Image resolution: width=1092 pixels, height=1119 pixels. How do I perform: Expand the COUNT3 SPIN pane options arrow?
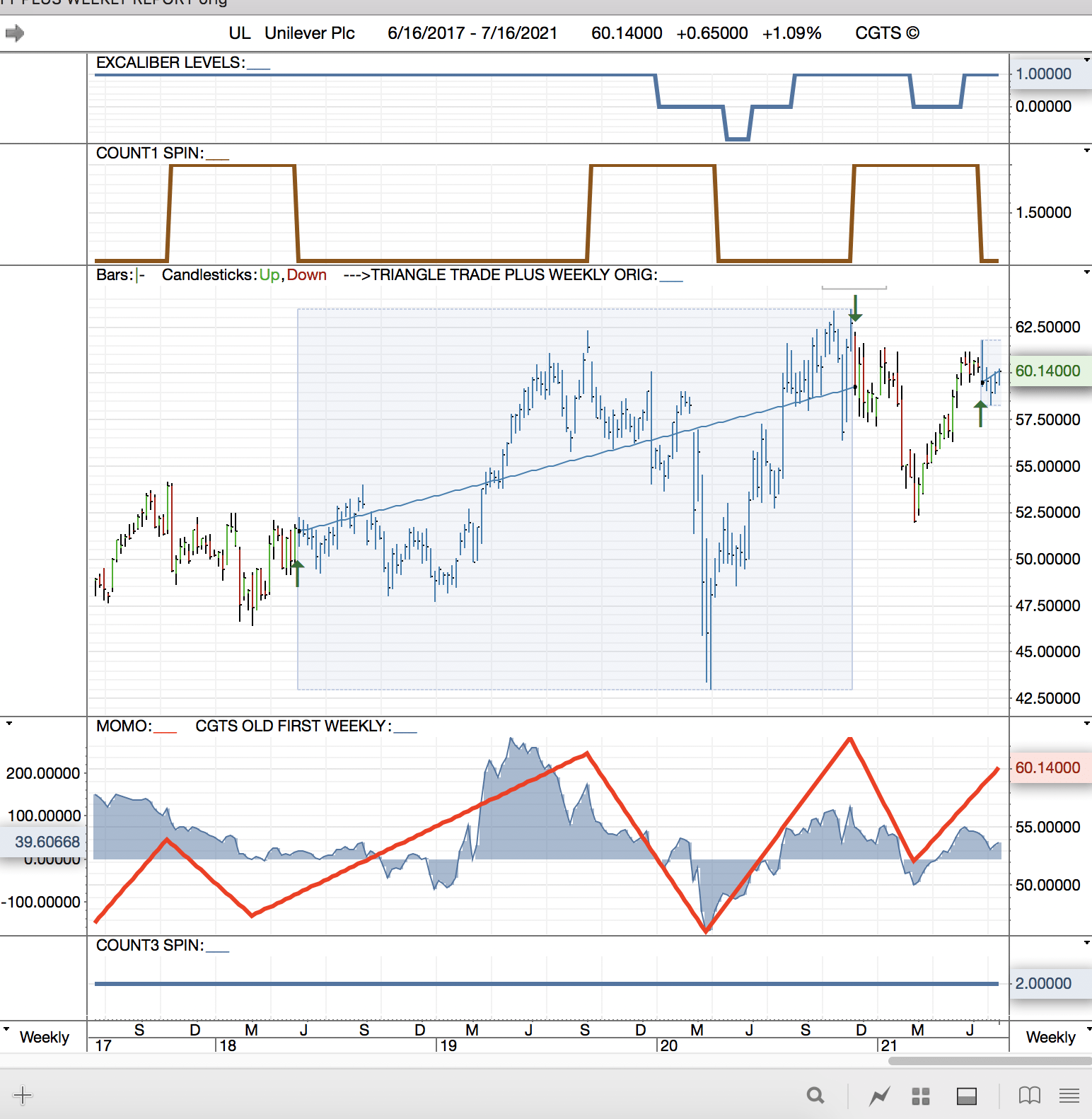pos(1086,943)
